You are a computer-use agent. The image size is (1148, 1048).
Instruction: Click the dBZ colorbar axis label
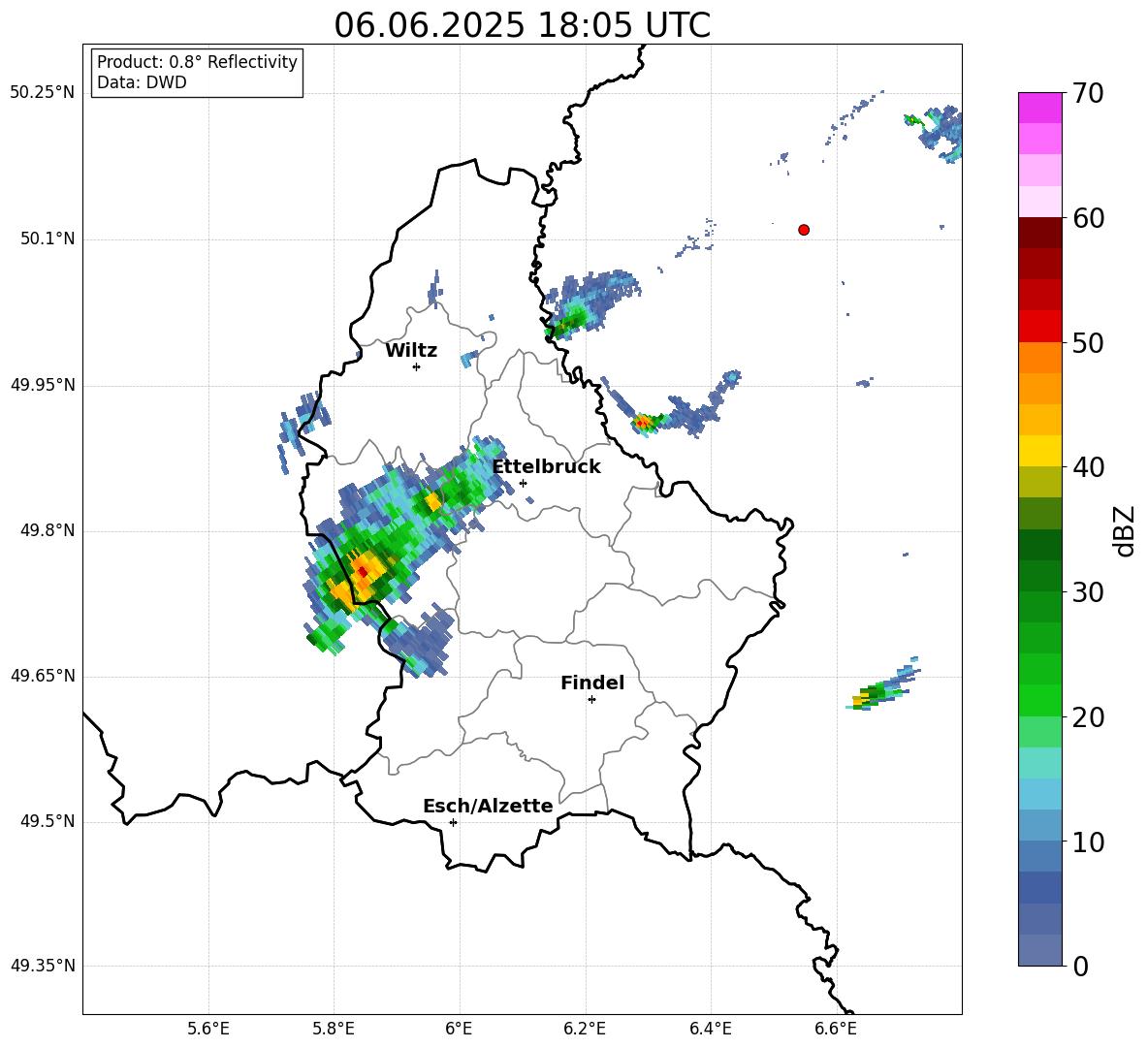[x=1126, y=530]
